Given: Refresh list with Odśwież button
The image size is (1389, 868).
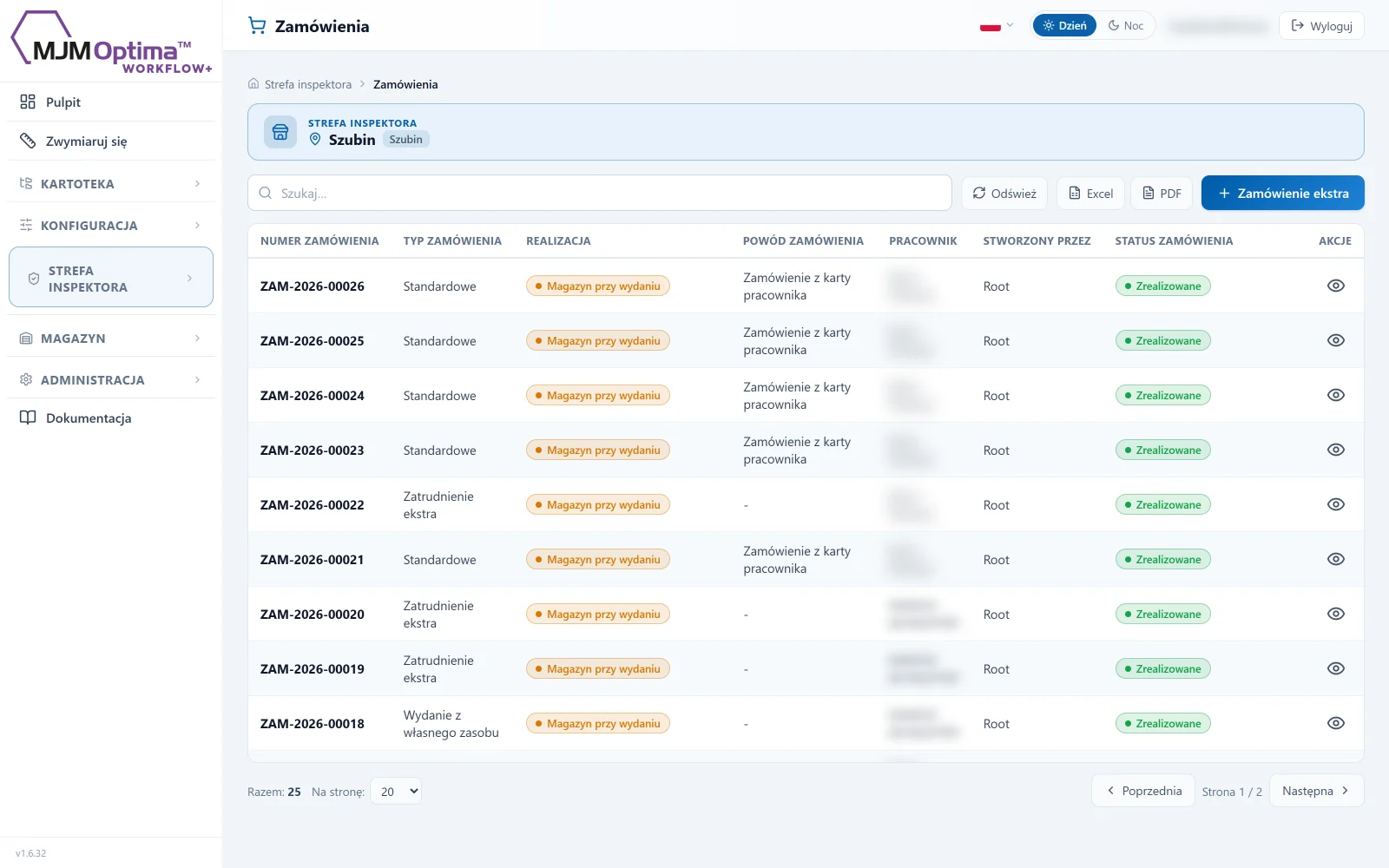Looking at the screenshot, I should pyautogui.click(x=1004, y=193).
